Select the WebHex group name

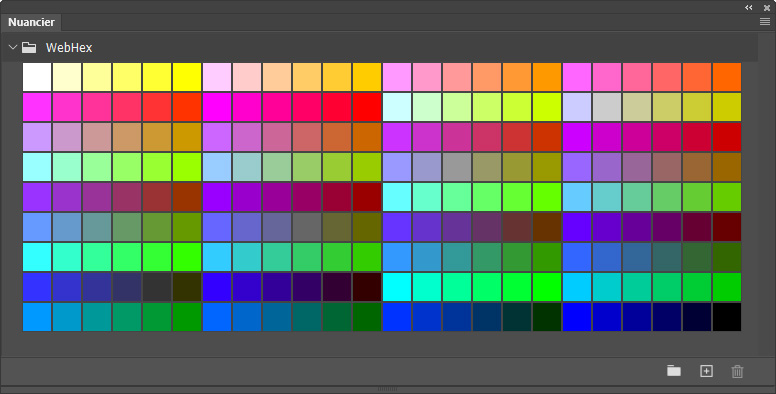click(x=69, y=48)
